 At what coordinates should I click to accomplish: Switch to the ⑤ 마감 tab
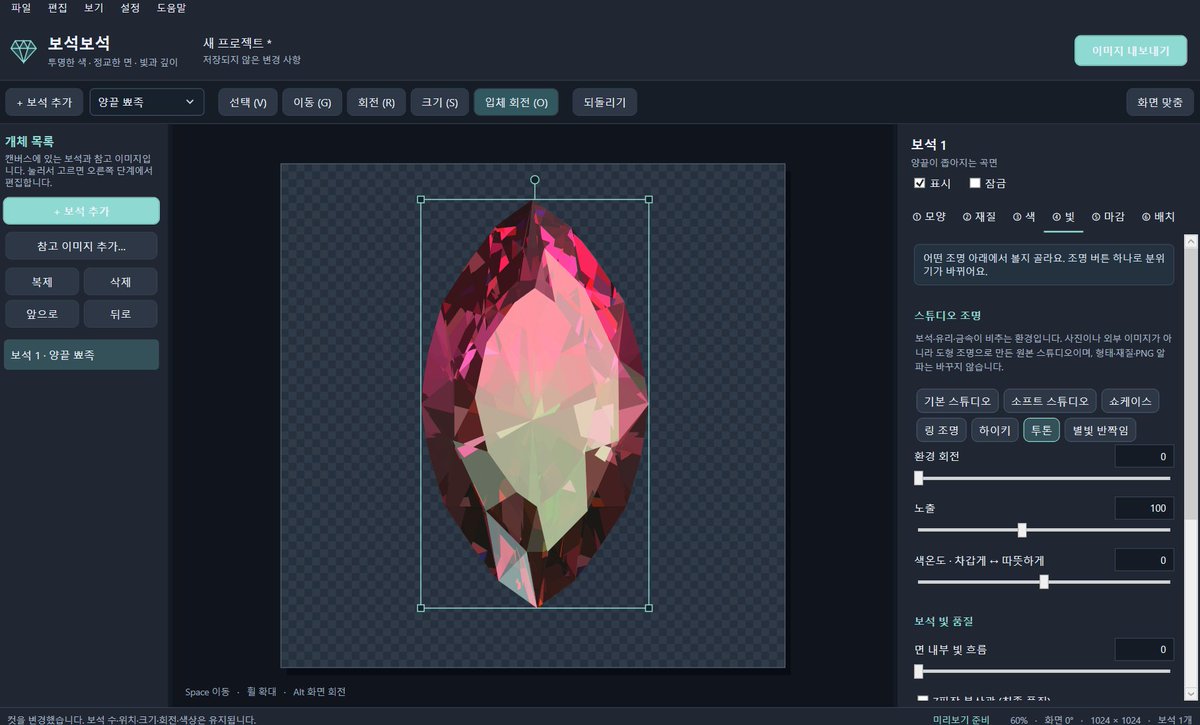click(x=1108, y=216)
